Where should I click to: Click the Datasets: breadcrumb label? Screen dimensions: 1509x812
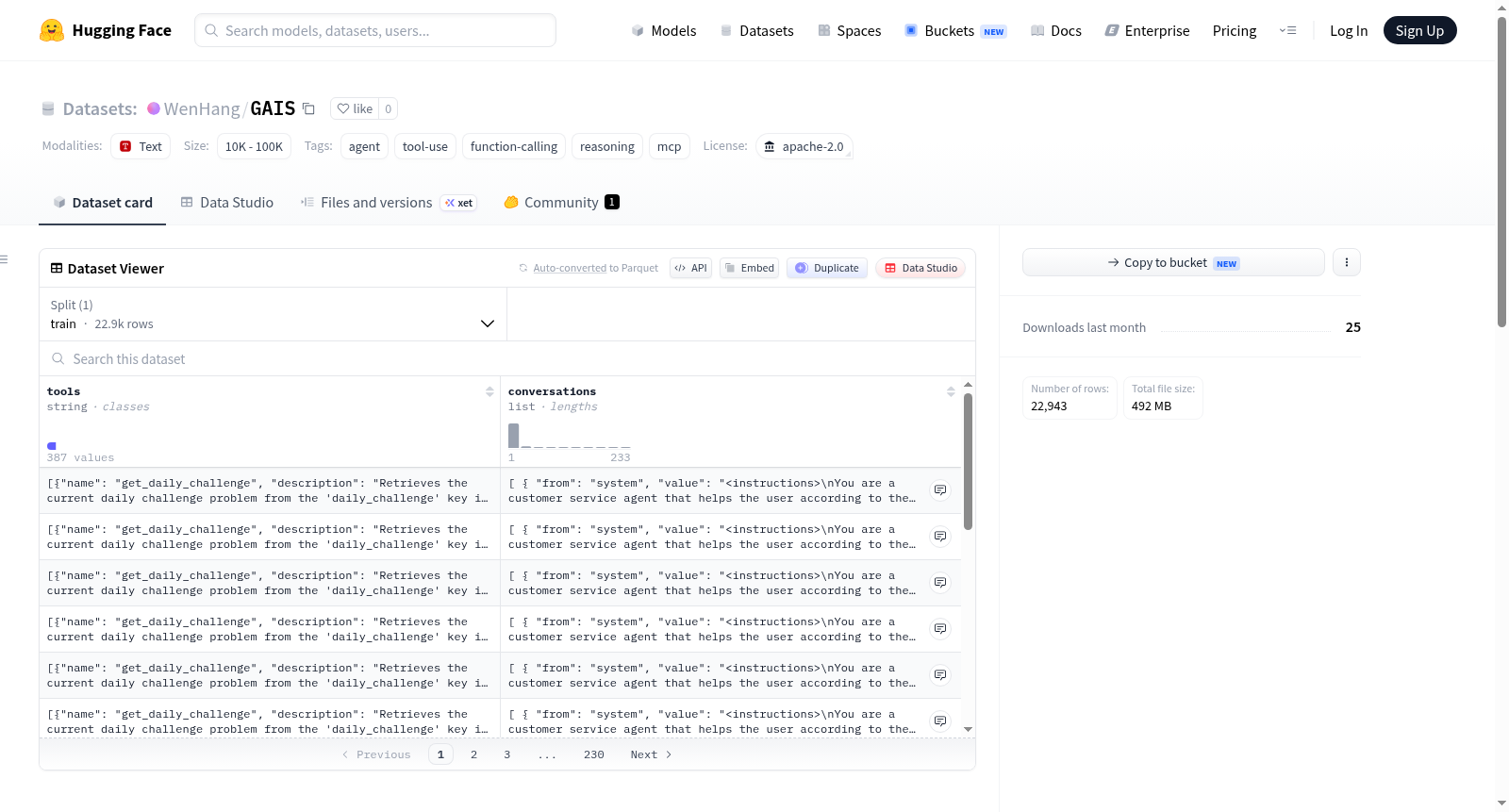click(x=100, y=108)
